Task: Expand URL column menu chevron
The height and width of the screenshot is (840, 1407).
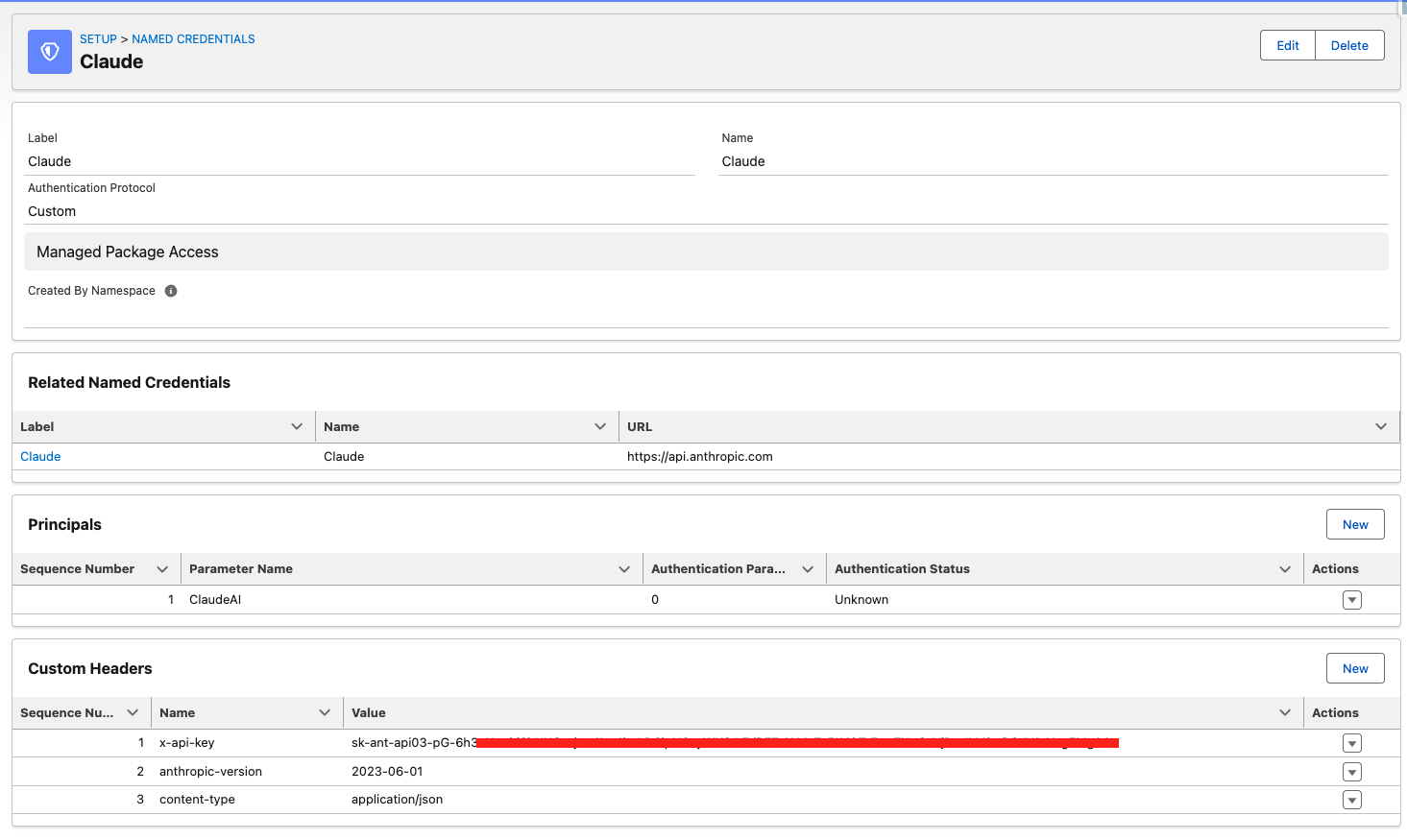Action: coord(1381,426)
